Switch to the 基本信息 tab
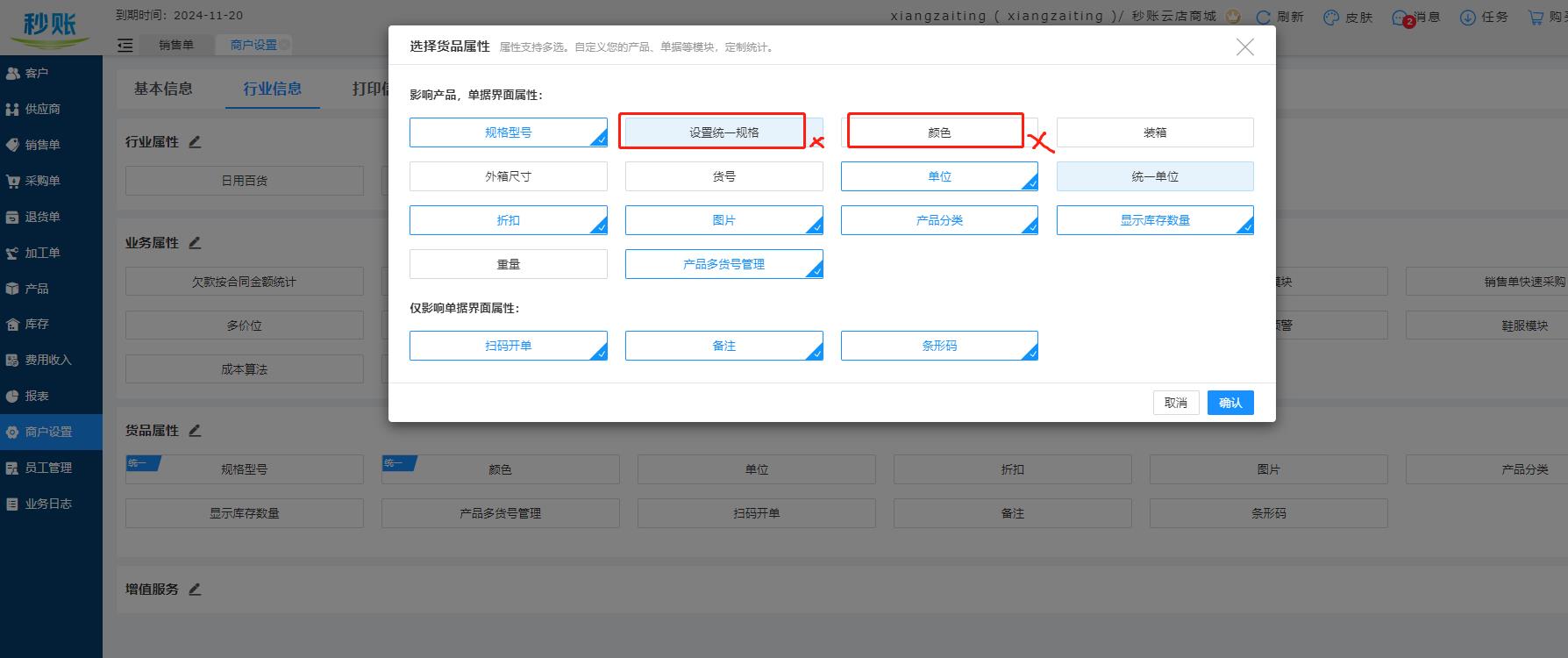 [163, 89]
